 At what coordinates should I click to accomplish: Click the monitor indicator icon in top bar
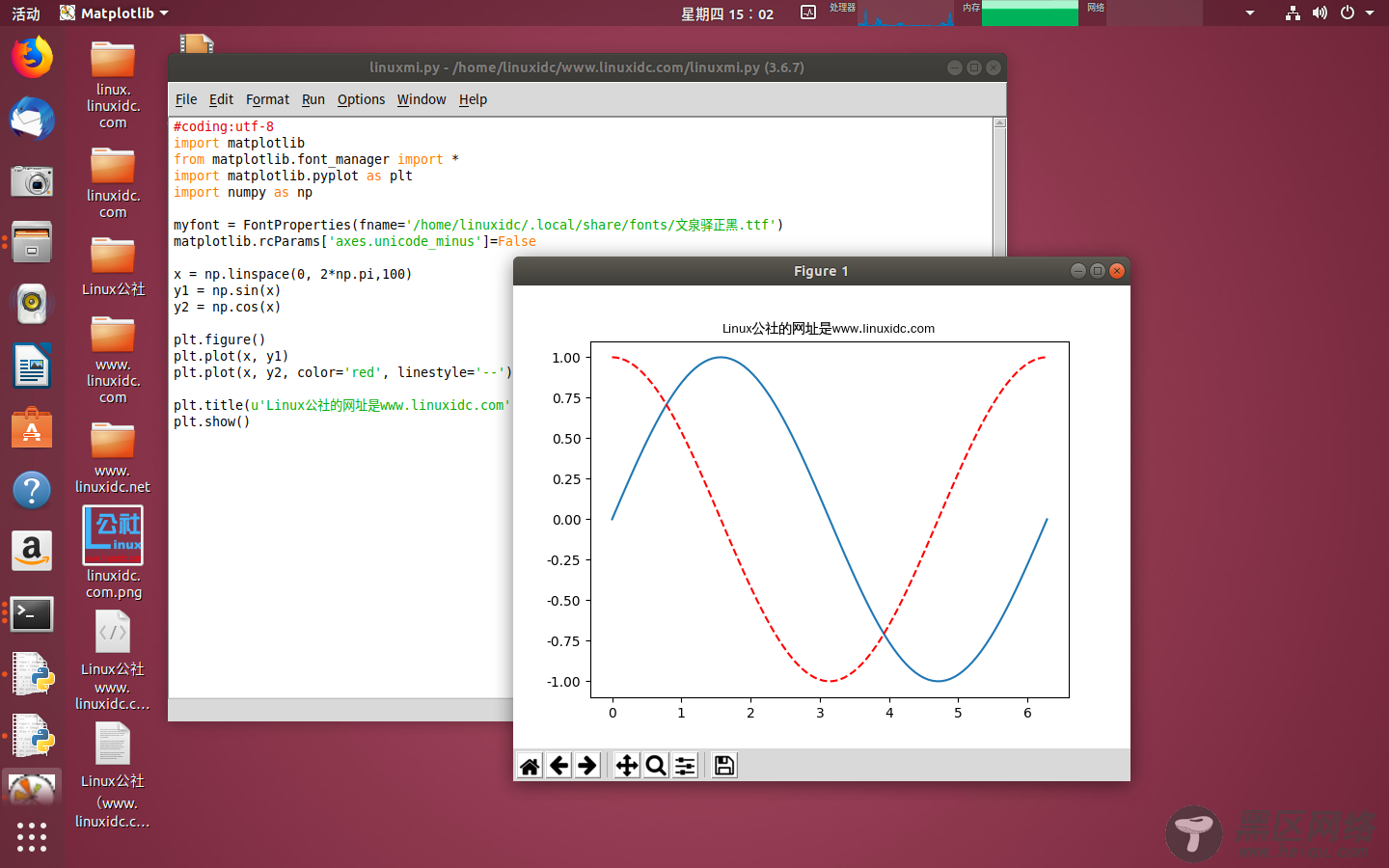(808, 13)
